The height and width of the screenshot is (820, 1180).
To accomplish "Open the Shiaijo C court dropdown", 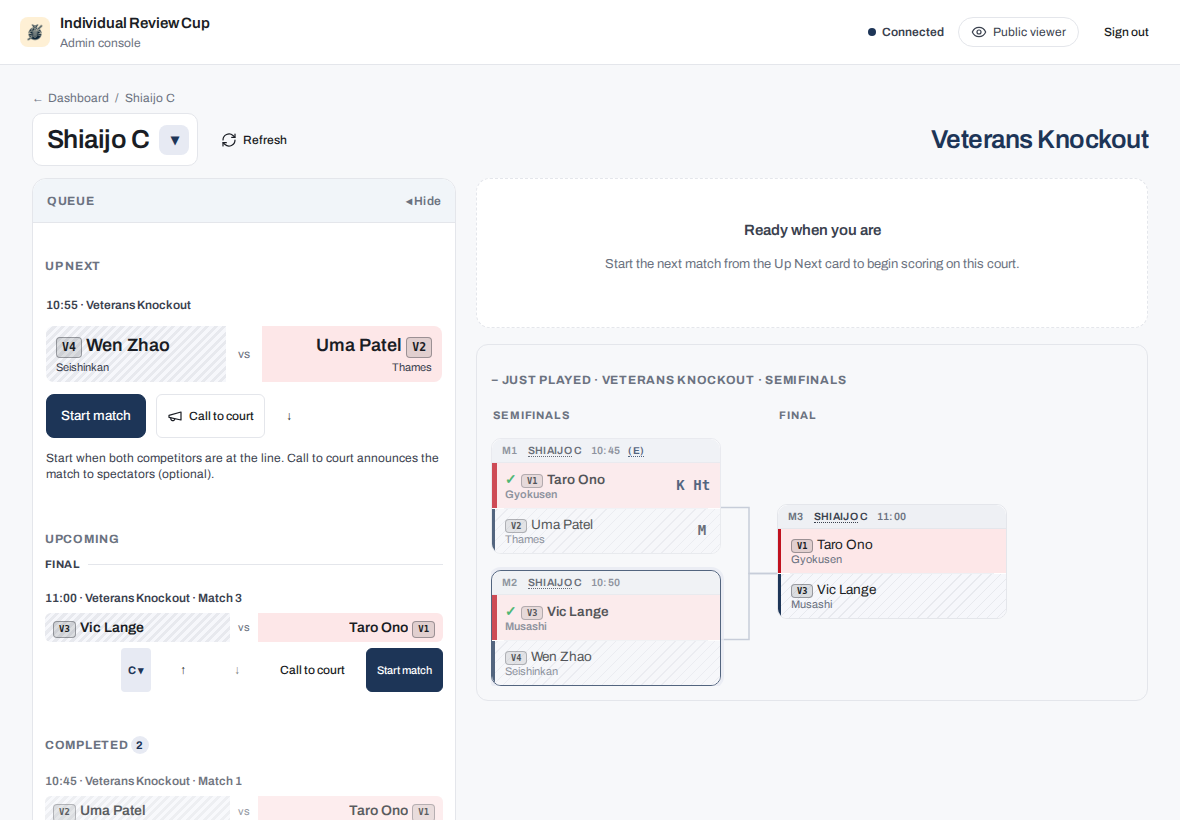I will tap(174, 140).
